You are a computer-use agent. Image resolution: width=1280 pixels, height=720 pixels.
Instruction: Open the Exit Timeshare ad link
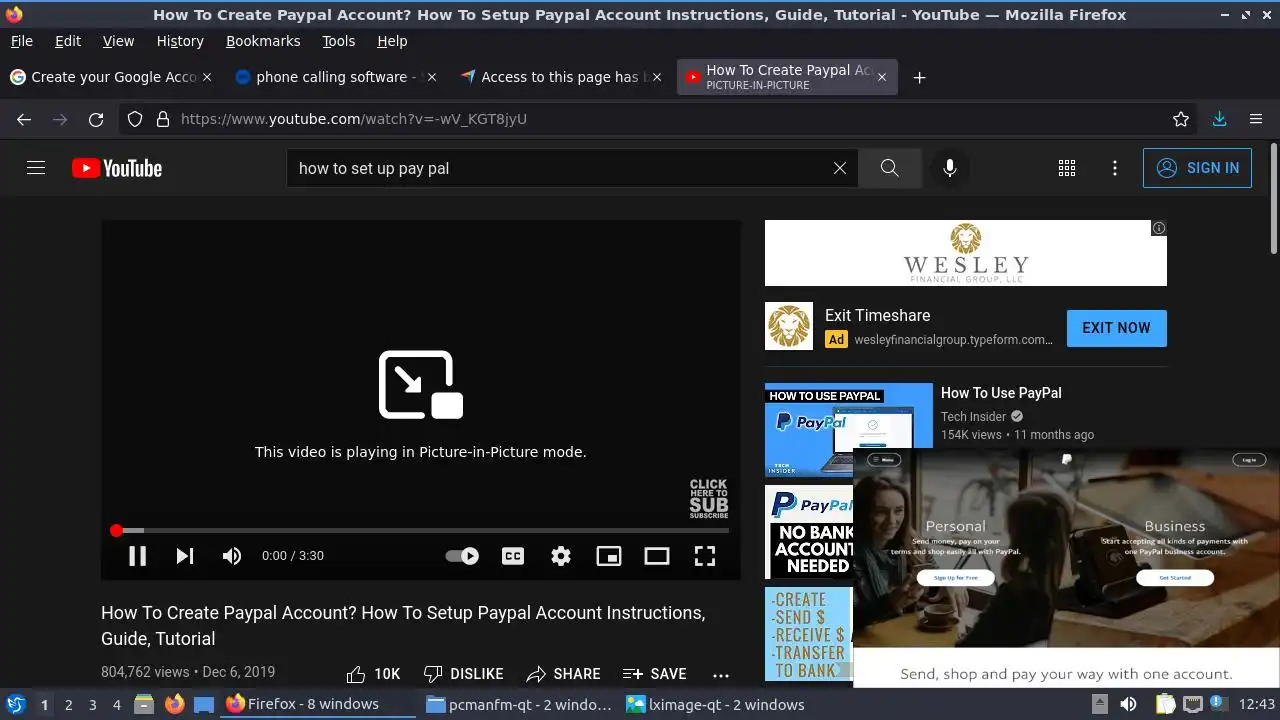click(x=877, y=315)
